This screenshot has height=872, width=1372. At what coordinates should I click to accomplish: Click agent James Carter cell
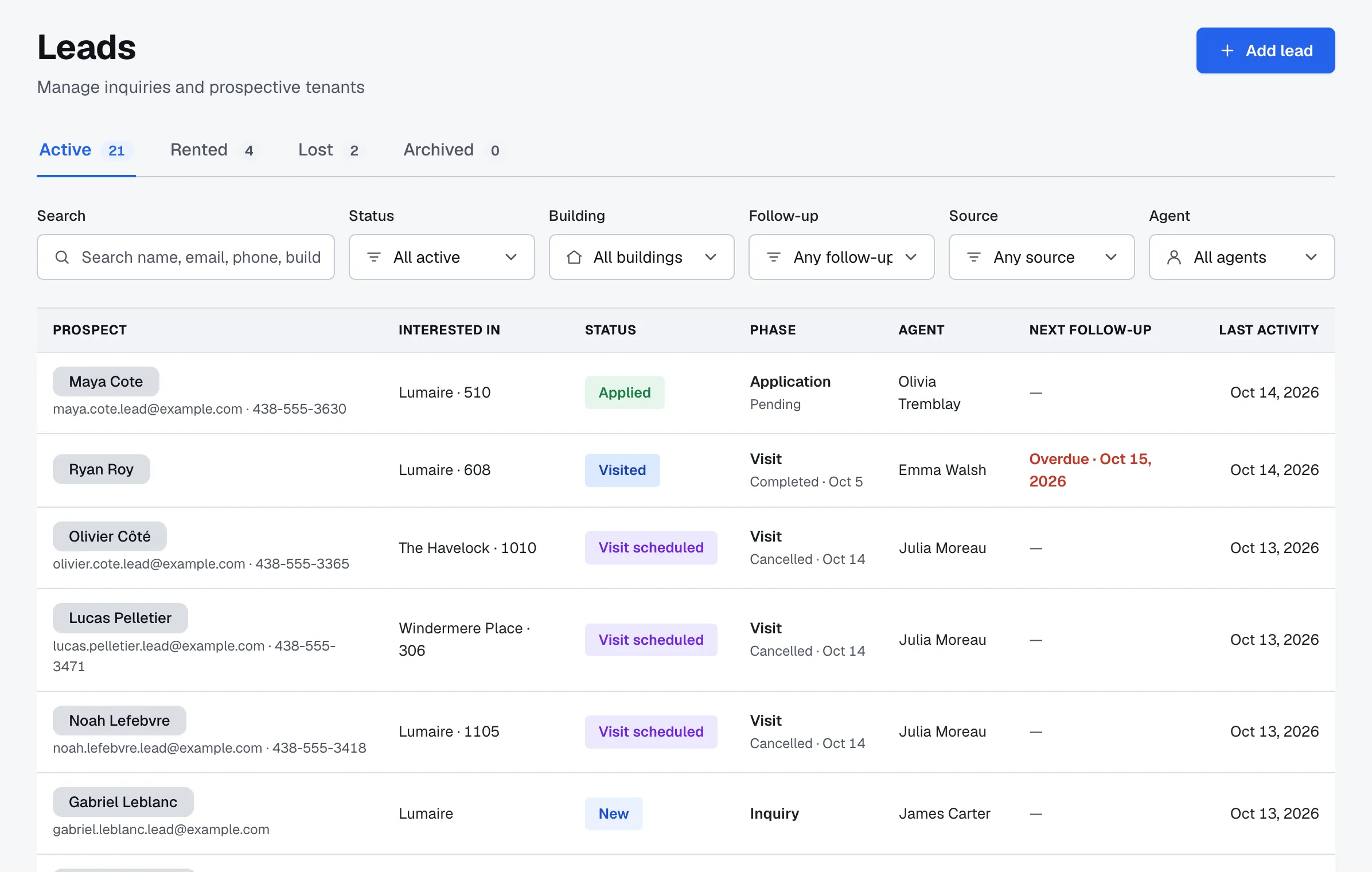pos(945,813)
